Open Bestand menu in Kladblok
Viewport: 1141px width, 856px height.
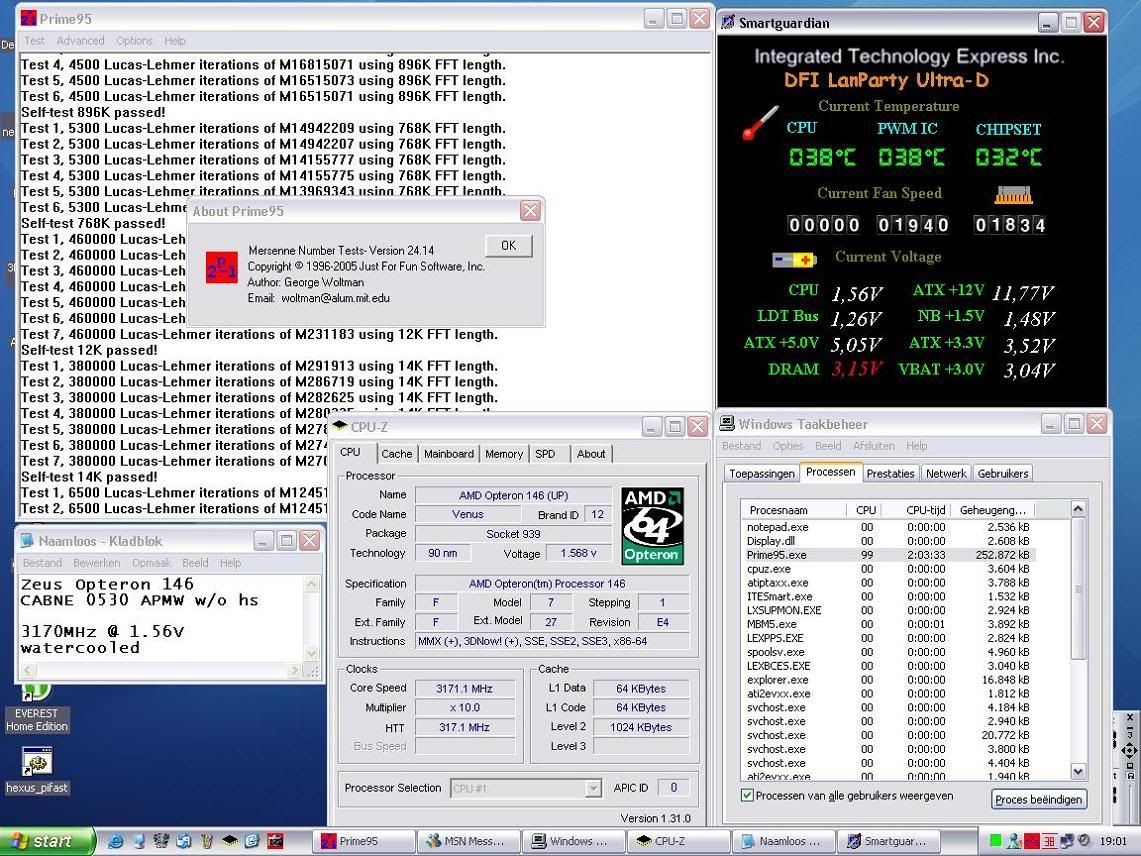42,563
